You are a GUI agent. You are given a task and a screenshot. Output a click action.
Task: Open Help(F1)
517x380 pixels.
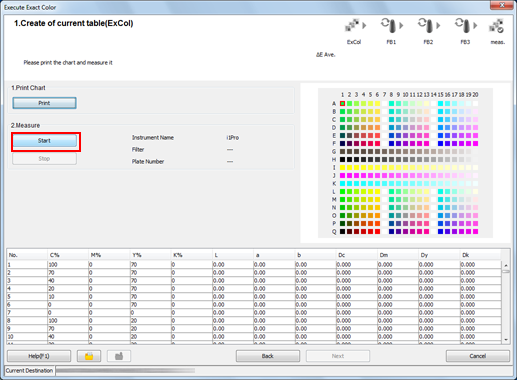tap(39, 356)
